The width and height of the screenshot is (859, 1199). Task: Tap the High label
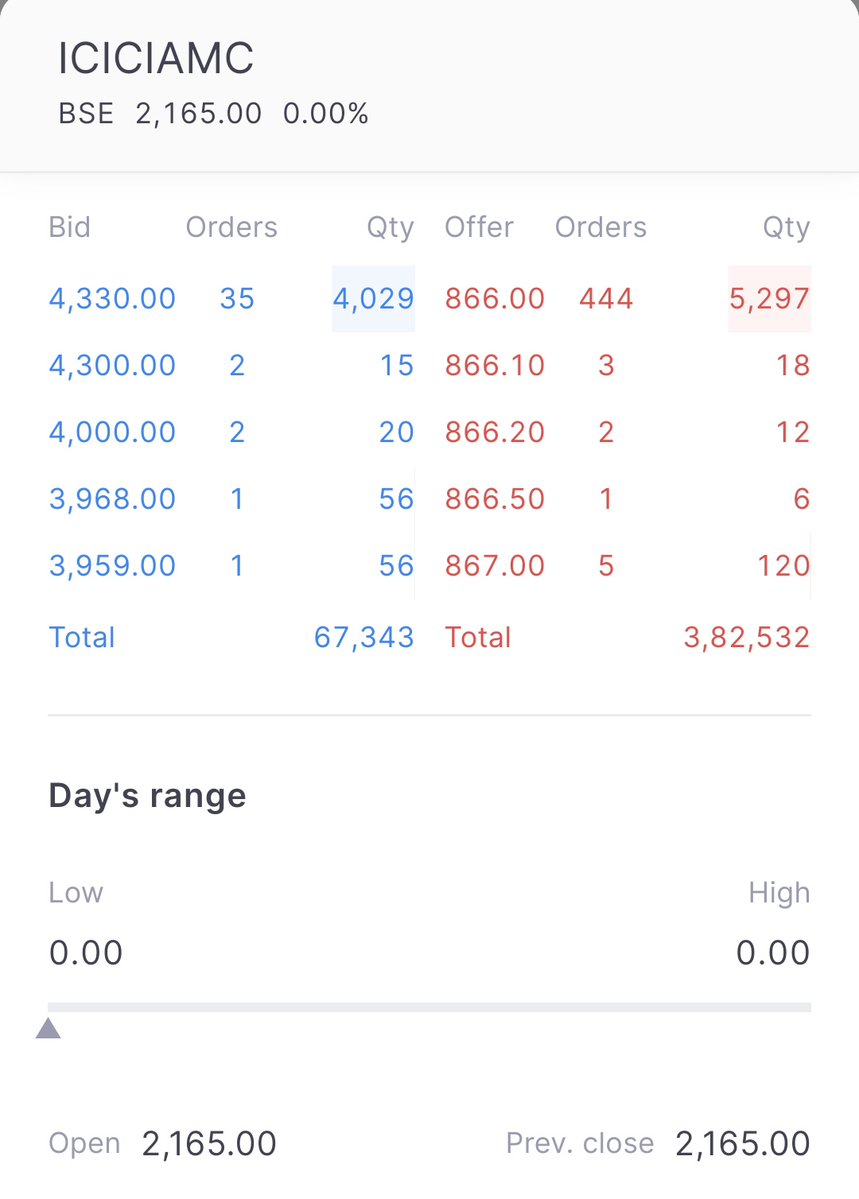(779, 893)
